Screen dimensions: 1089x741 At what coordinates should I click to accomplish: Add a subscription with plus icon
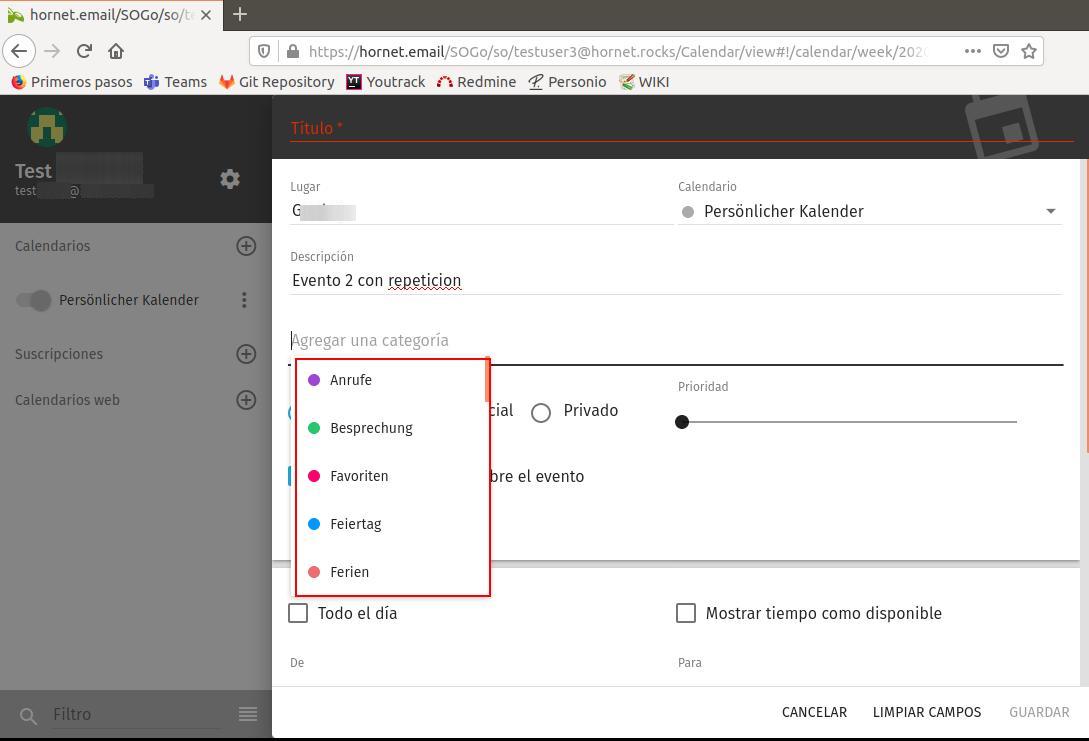pyautogui.click(x=246, y=354)
